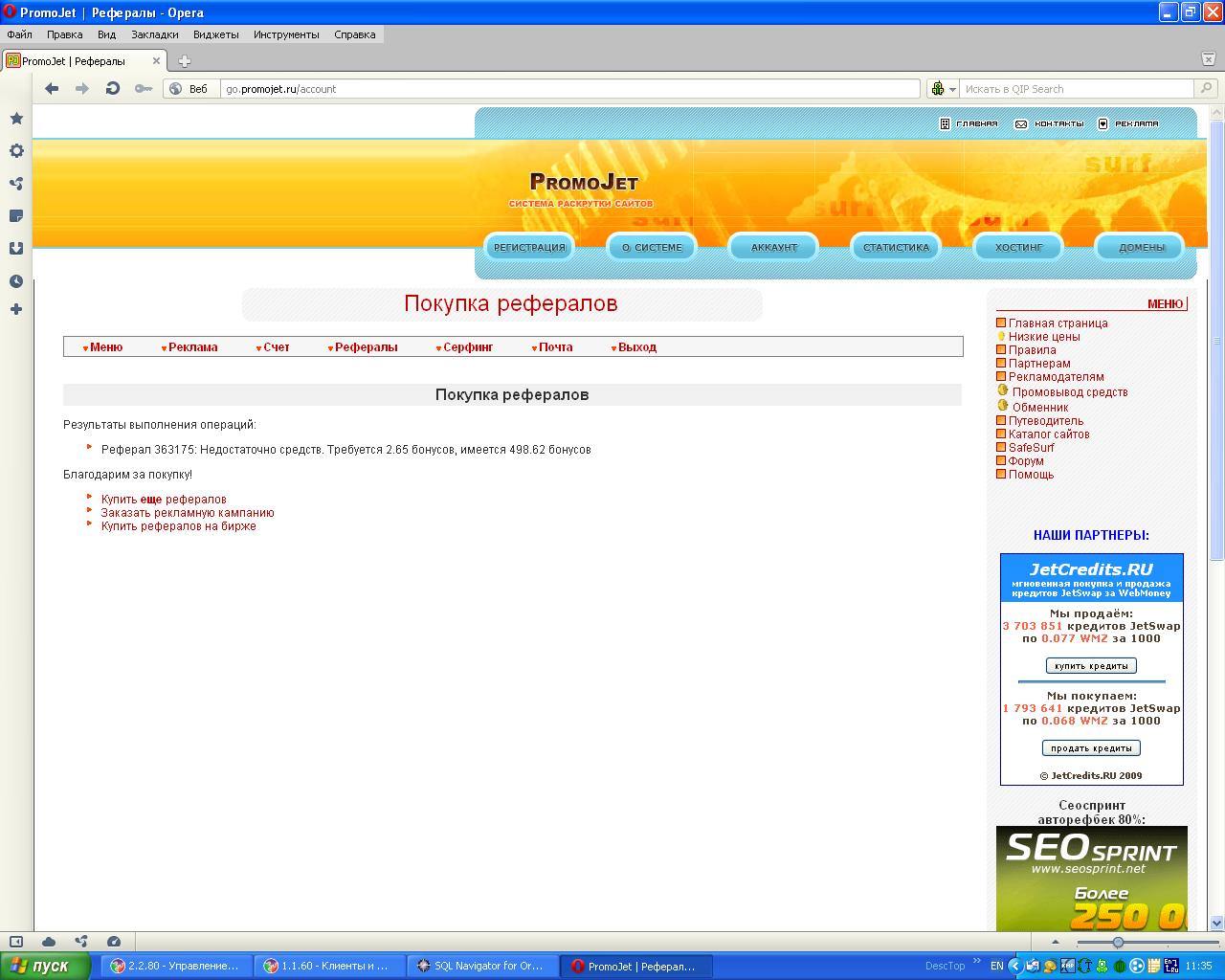Open the zoom level dropdown arrow
The height and width of the screenshot is (980, 1225).
(x=1056, y=942)
